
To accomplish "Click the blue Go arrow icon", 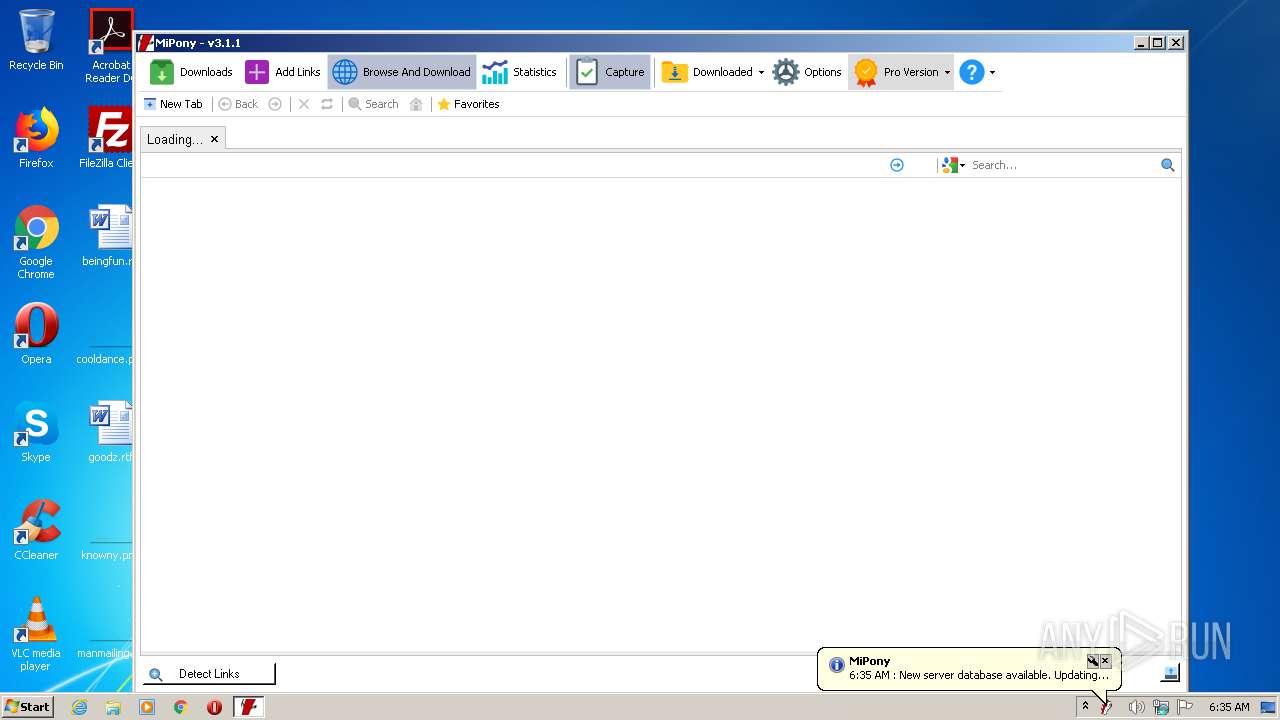I will (x=897, y=165).
